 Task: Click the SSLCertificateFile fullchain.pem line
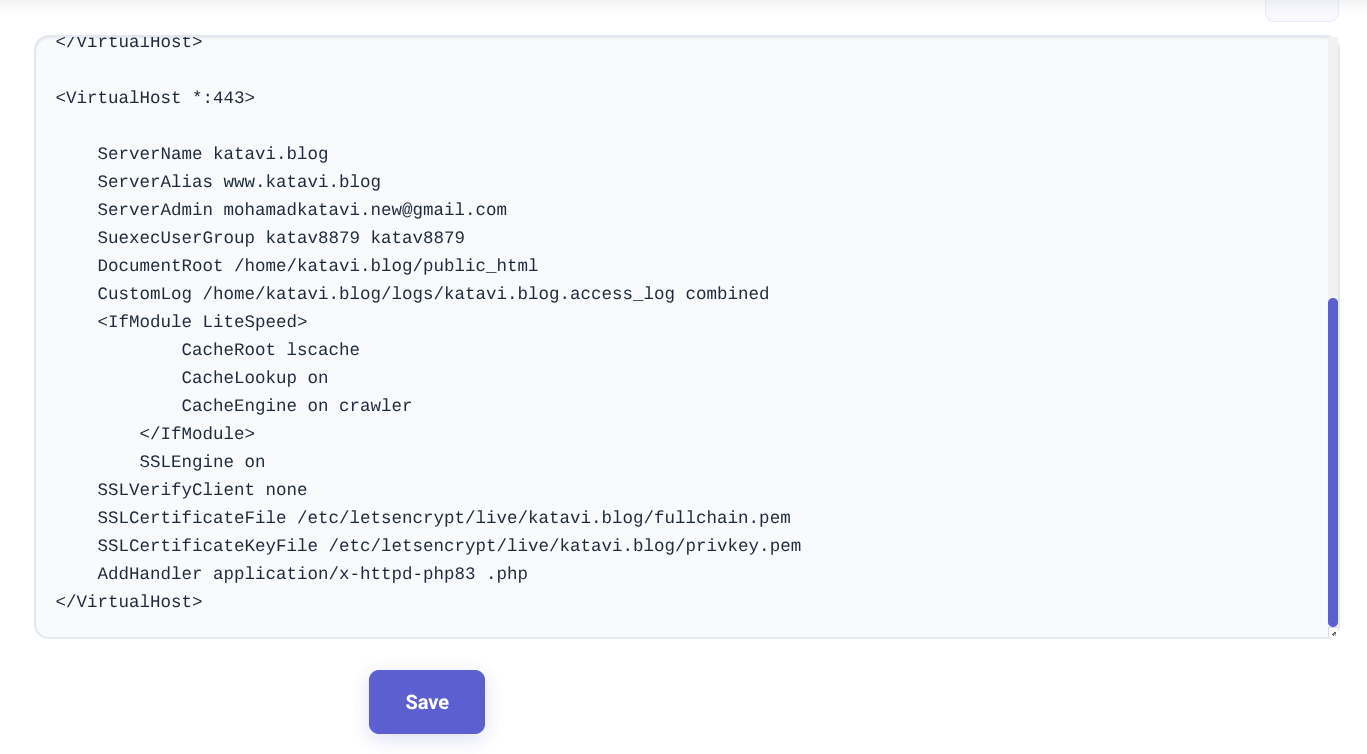tap(443, 518)
